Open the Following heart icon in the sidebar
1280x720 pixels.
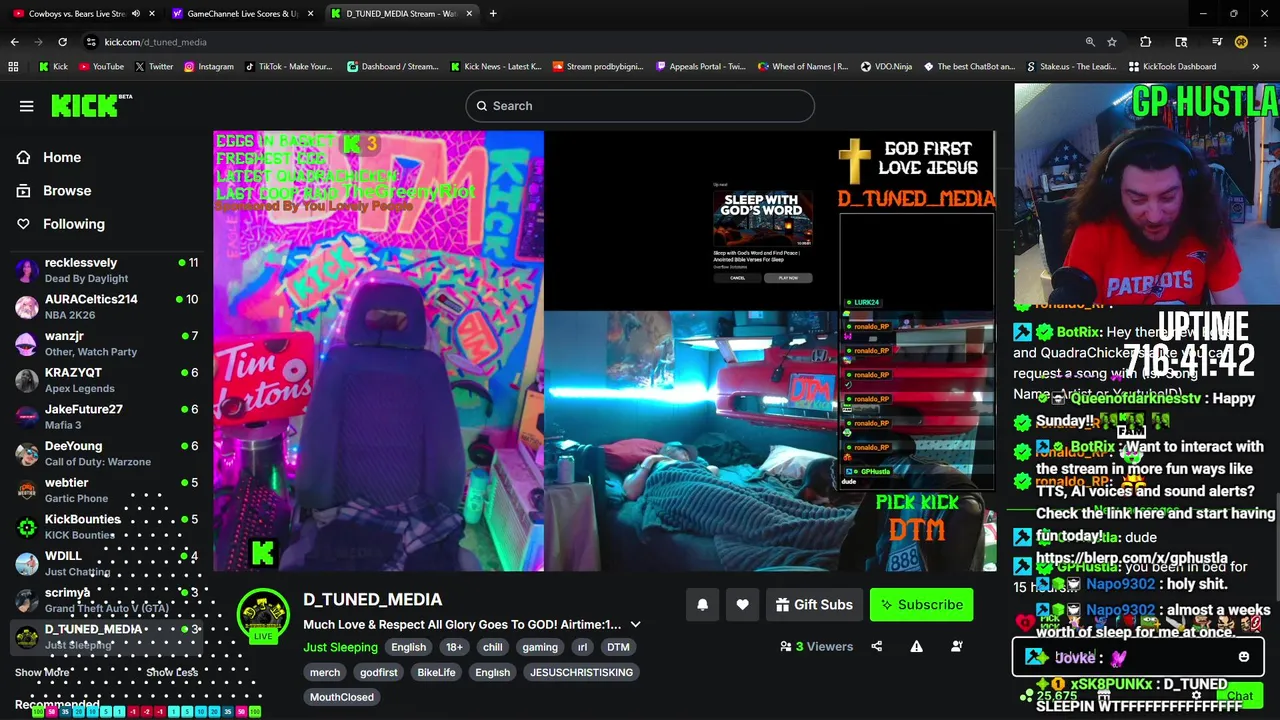pos(23,224)
